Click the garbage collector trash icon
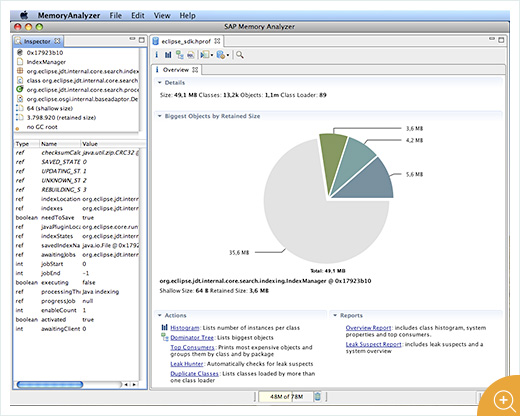 click(x=317, y=396)
